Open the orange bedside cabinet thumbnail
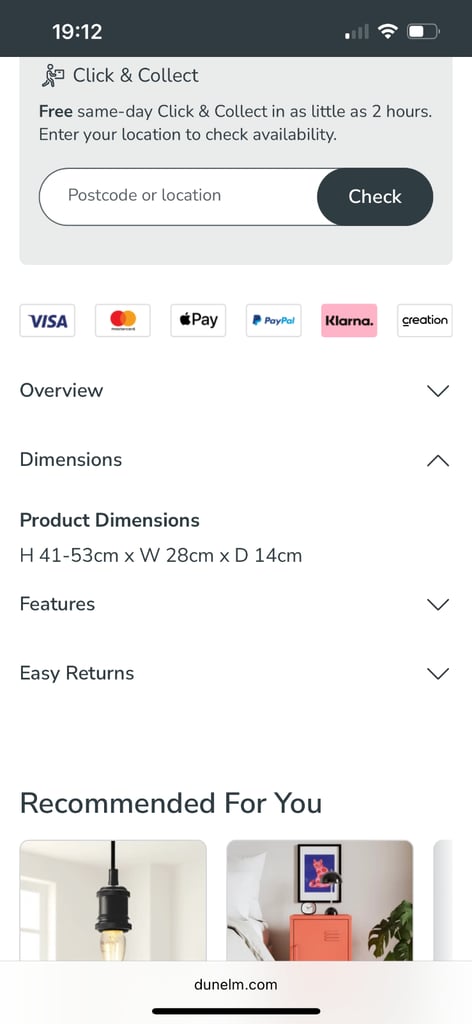 [x=320, y=901]
